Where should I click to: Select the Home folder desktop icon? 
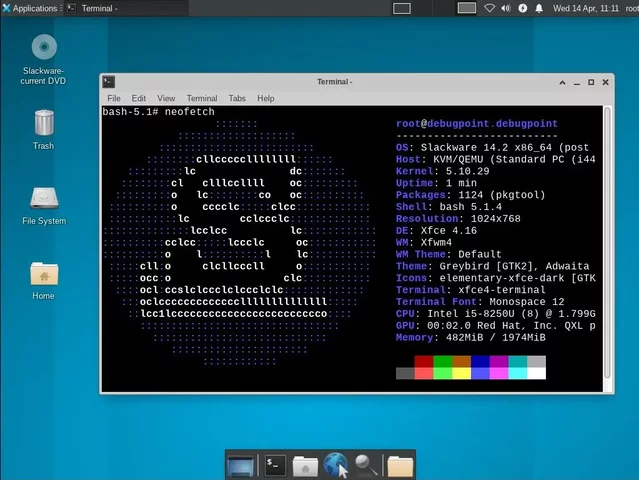(44, 281)
